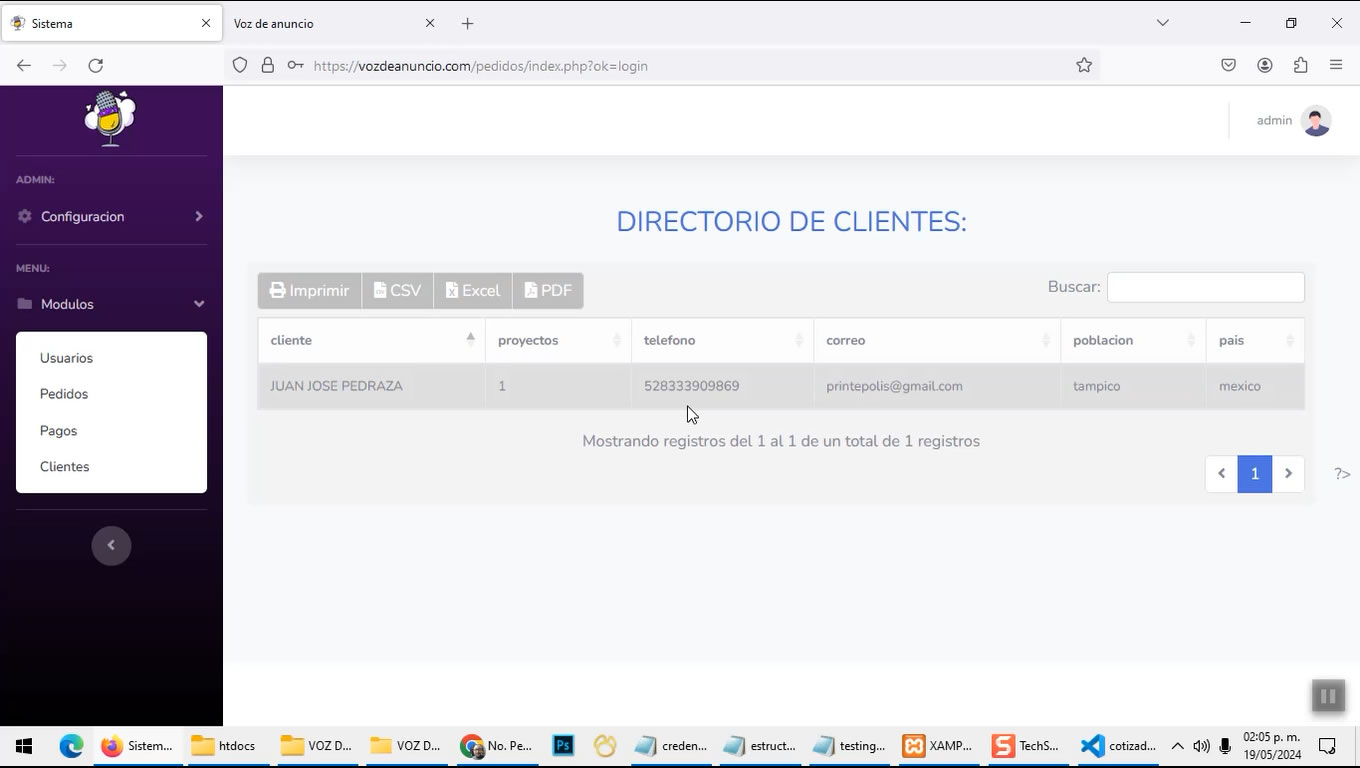Bookmark this page with star icon
The width and height of the screenshot is (1360, 768).
coord(1084,65)
